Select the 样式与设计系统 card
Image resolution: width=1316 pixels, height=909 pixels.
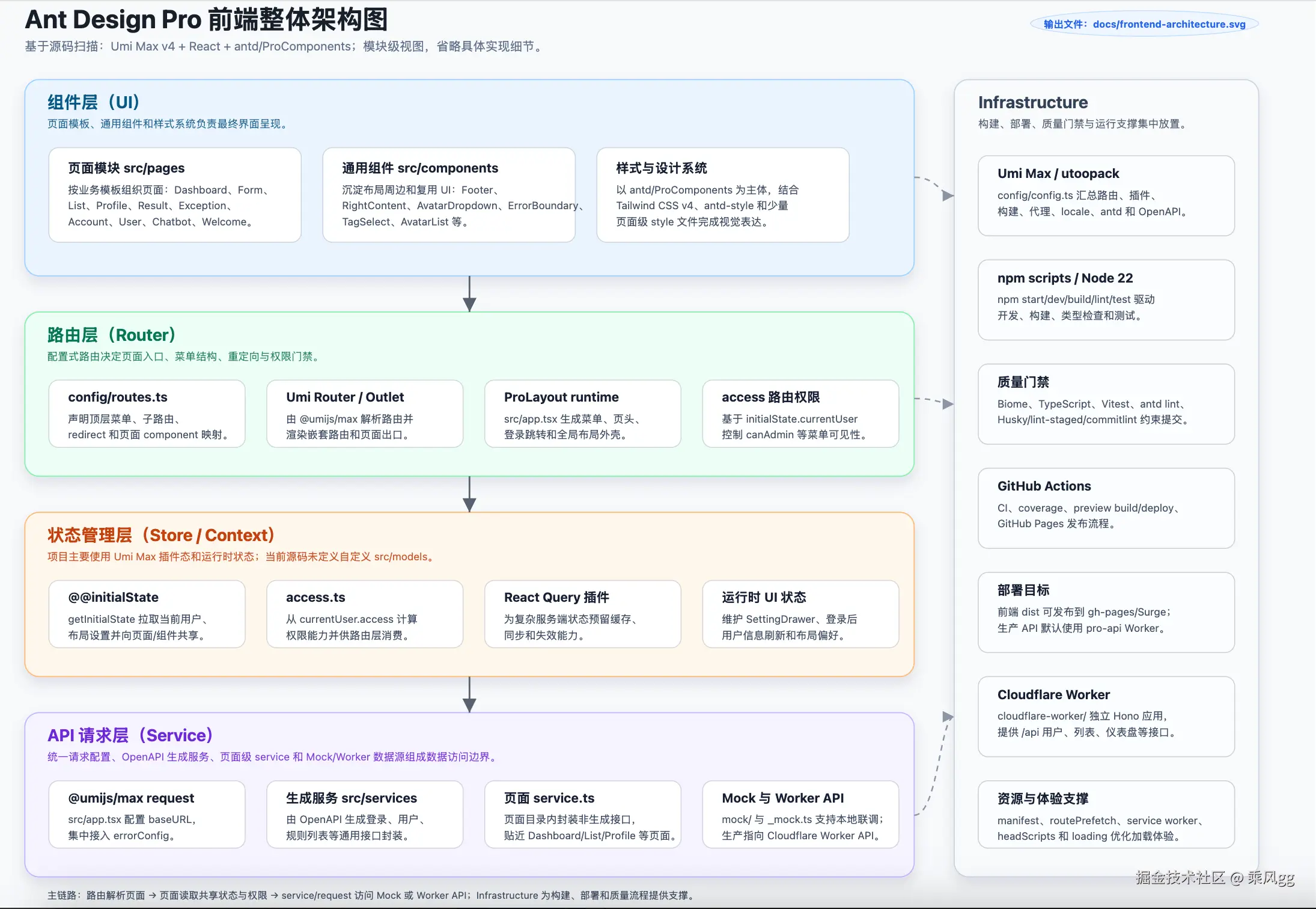723,195
